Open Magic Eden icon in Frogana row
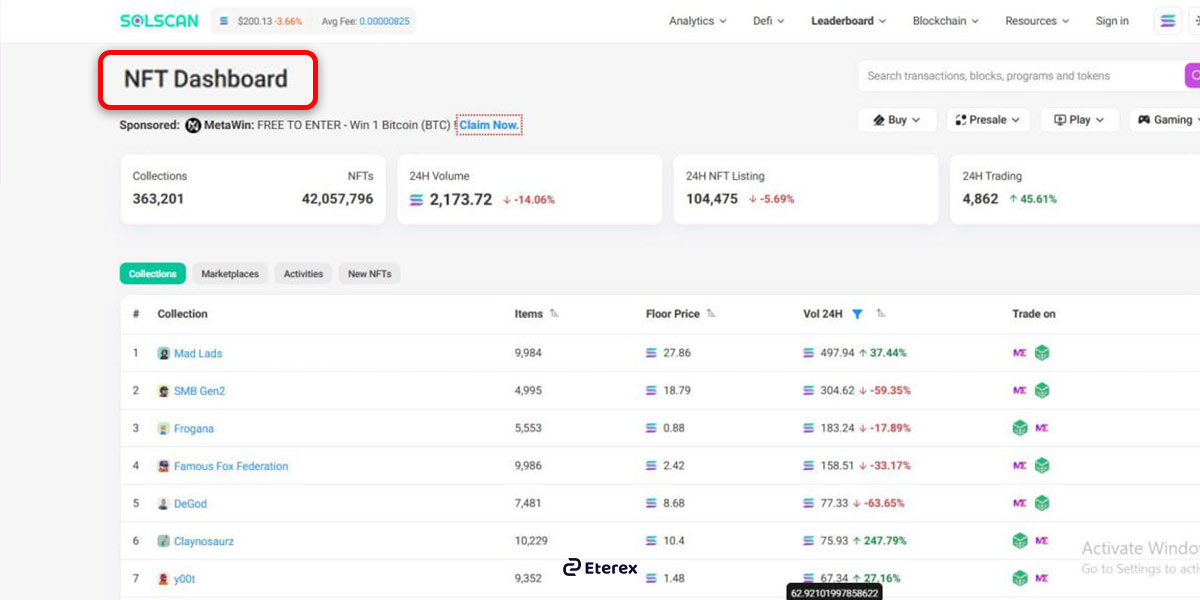This screenshot has width=1200, height=600. [1042, 428]
